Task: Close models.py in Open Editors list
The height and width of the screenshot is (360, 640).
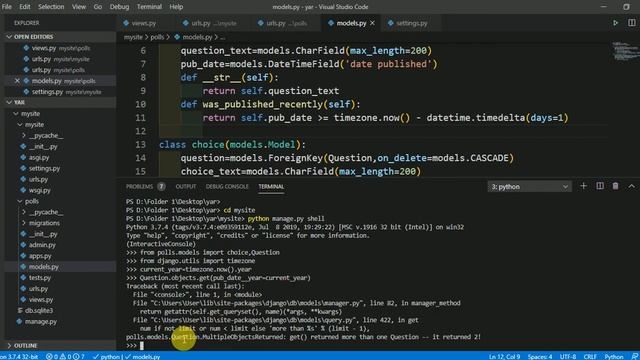Action: [17, 81]
